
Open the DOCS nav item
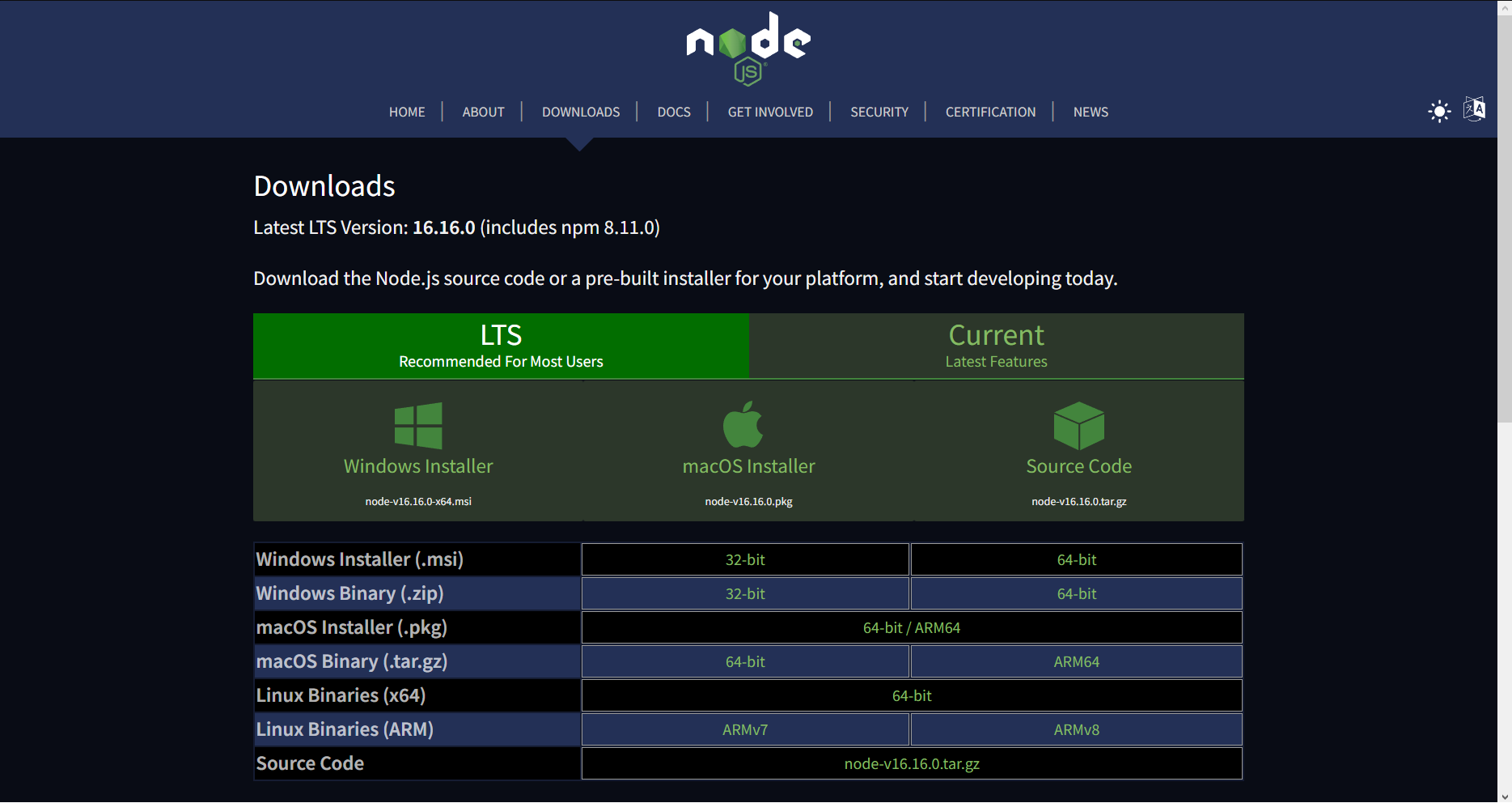674,112
